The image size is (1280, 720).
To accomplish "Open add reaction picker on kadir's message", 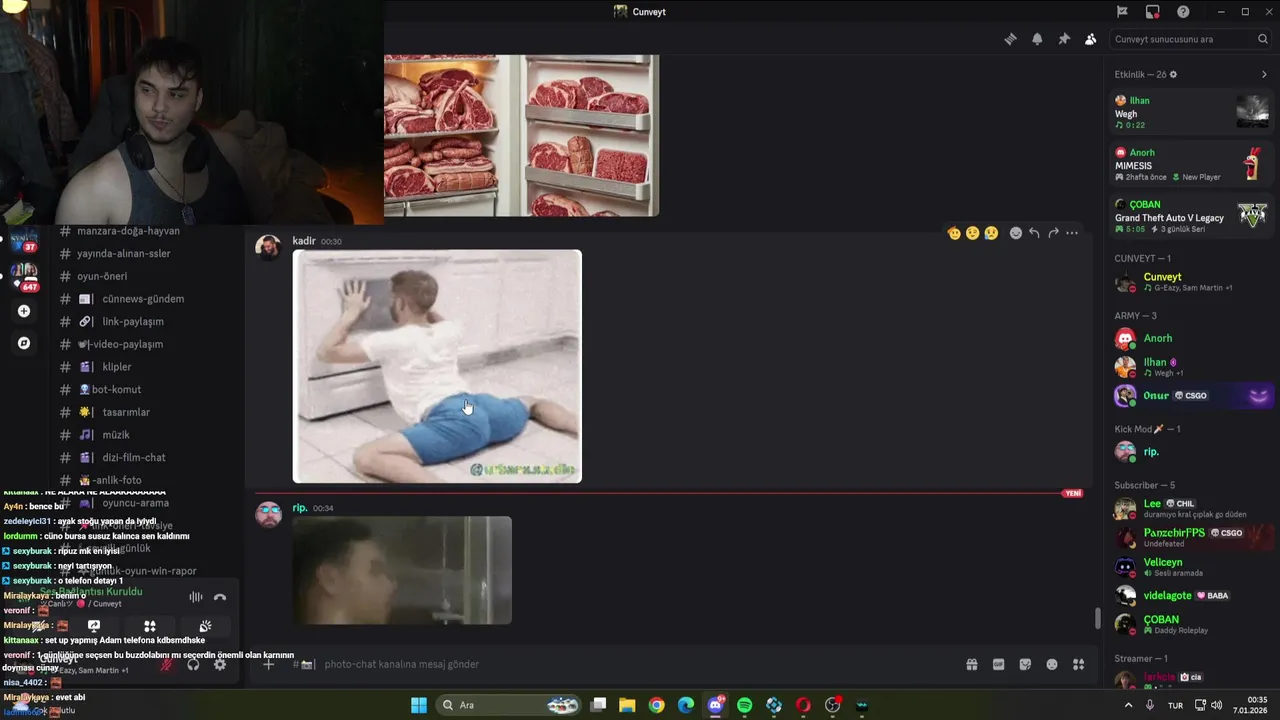I will click(x=1016, y=233).
